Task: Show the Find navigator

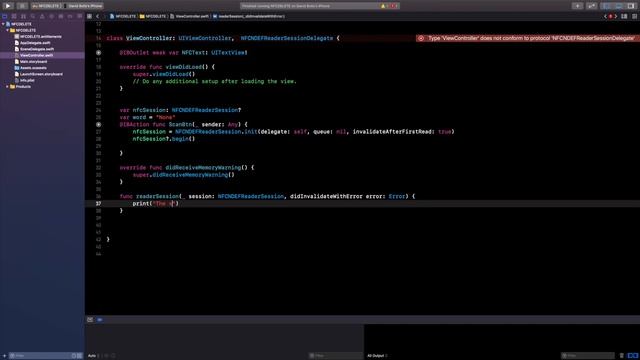Action: coord(33,16)
